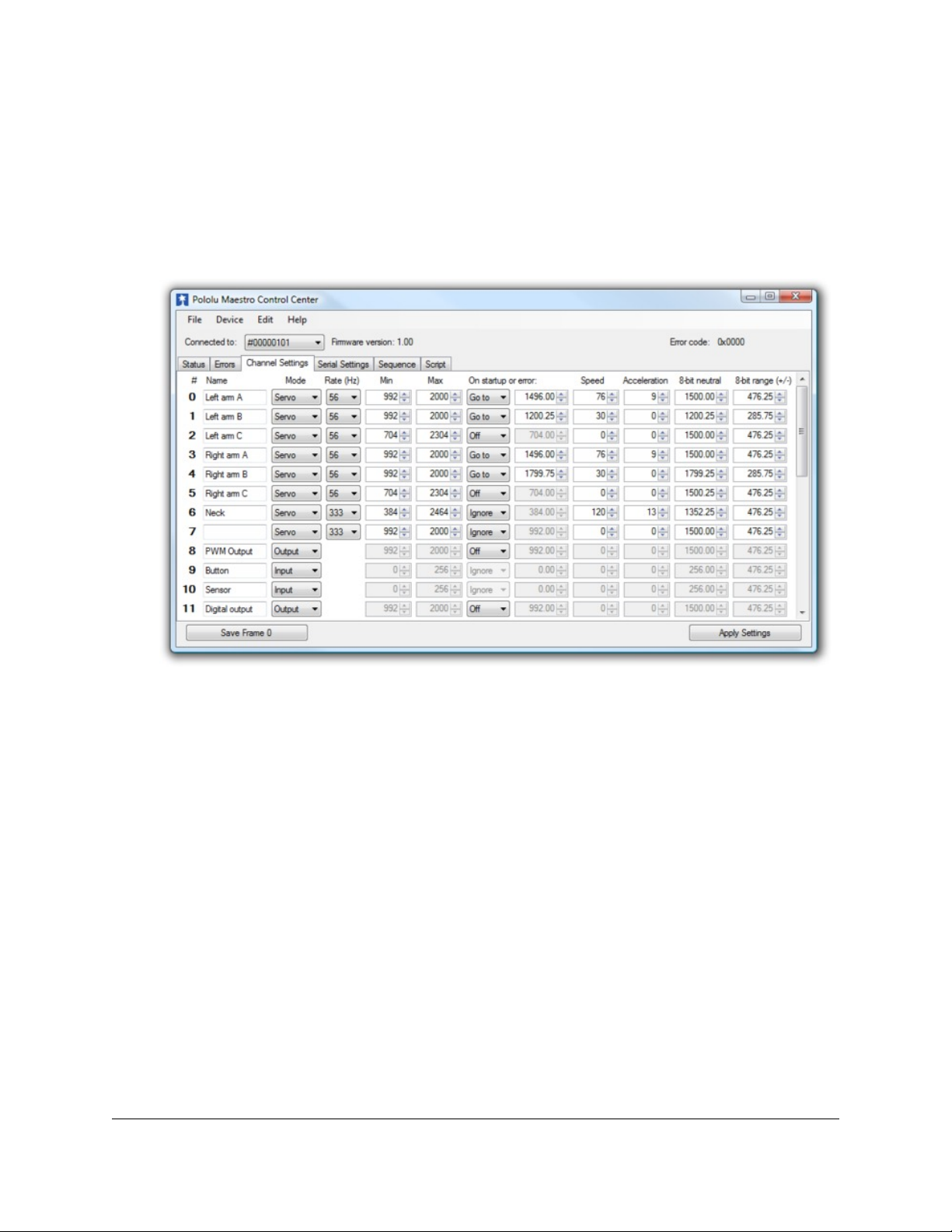The image size is (952, 1232).
Task: Open the Help menu
Action: [x=297, y=319]
